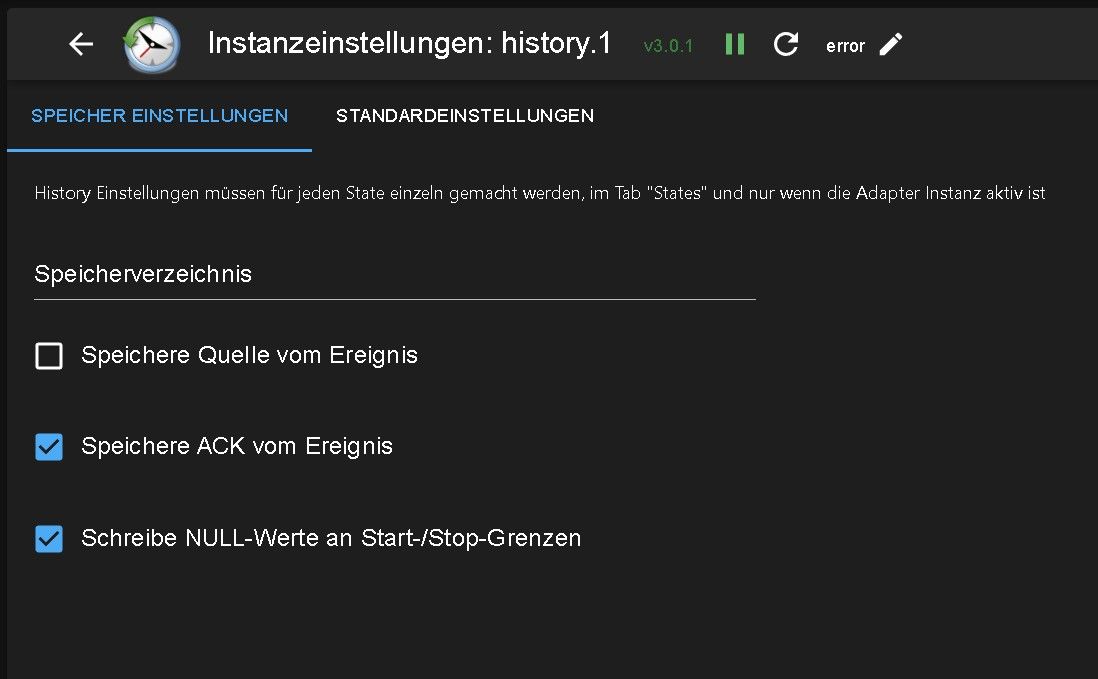
Task: Pause the history.1 instance
Action: pyautogui.click(x=735, y=44)
